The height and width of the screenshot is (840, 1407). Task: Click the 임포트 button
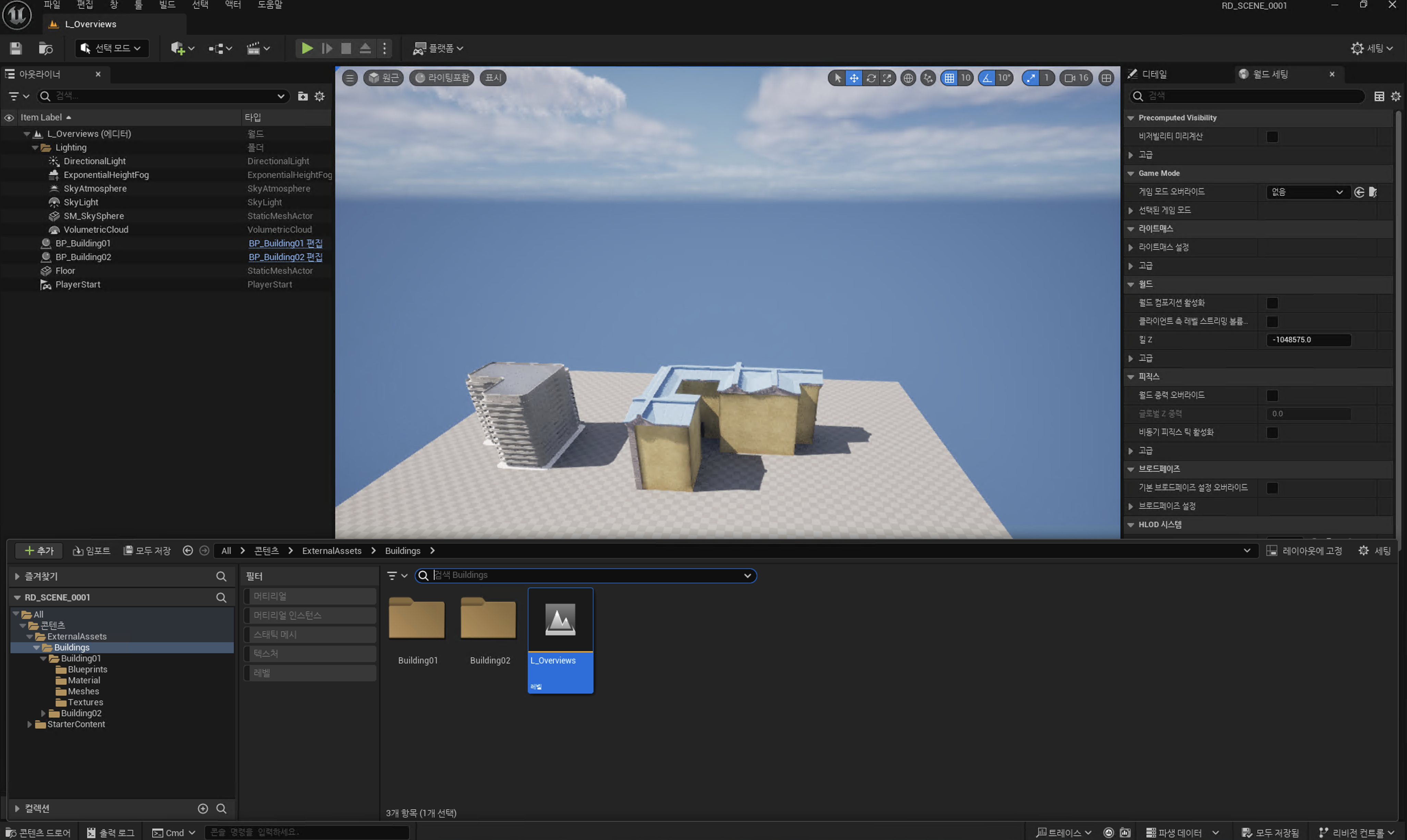(x=91, y=551)
